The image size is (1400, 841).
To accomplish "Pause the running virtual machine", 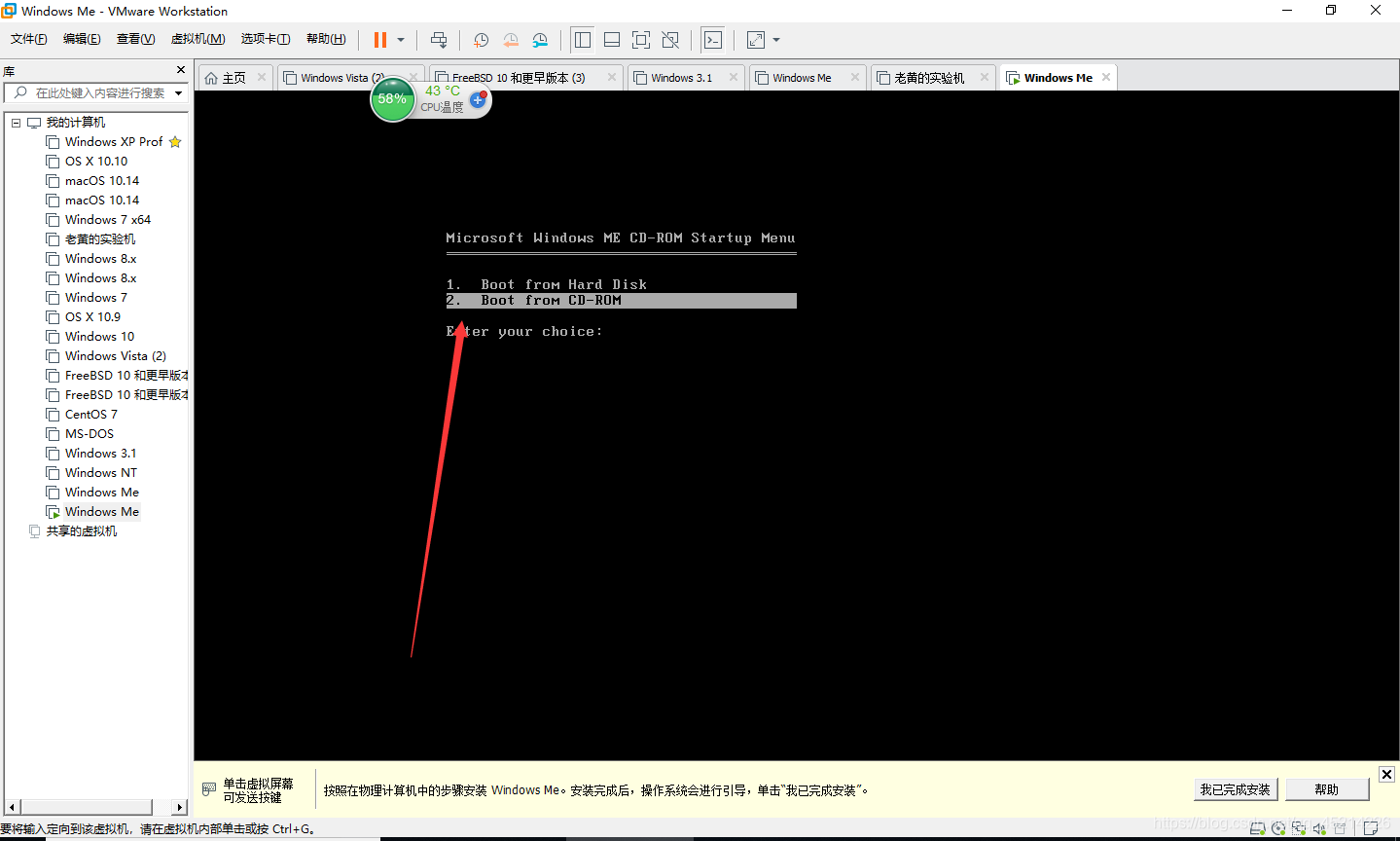I will 380,40.
